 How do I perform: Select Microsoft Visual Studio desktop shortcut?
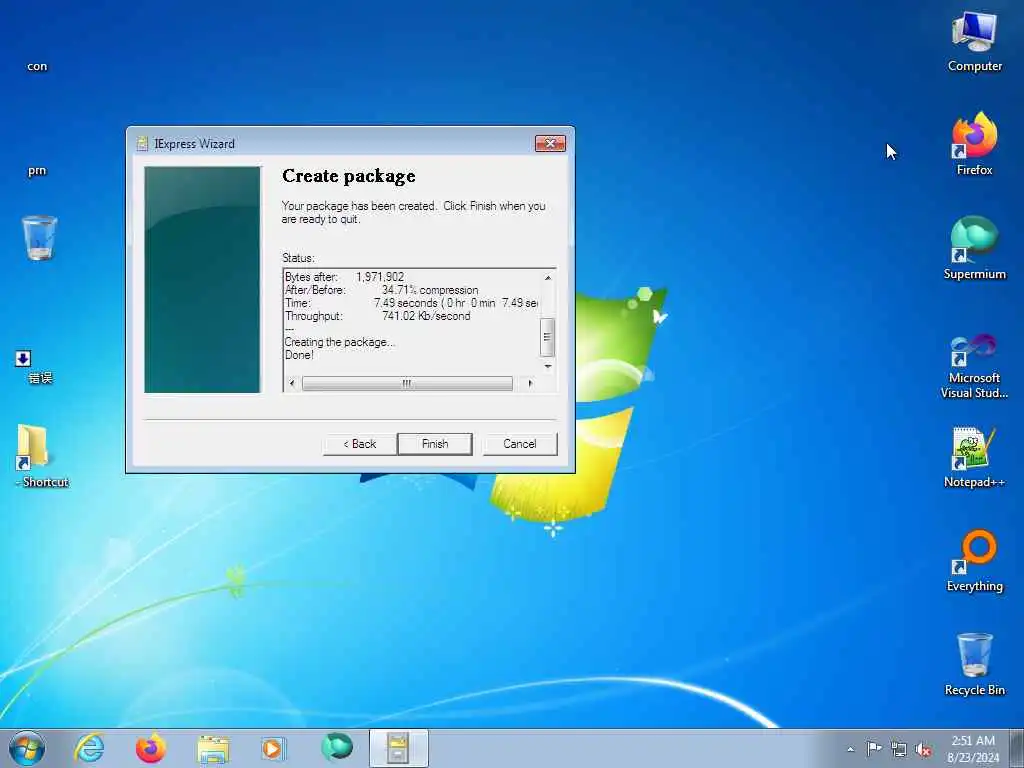[974, 366]
